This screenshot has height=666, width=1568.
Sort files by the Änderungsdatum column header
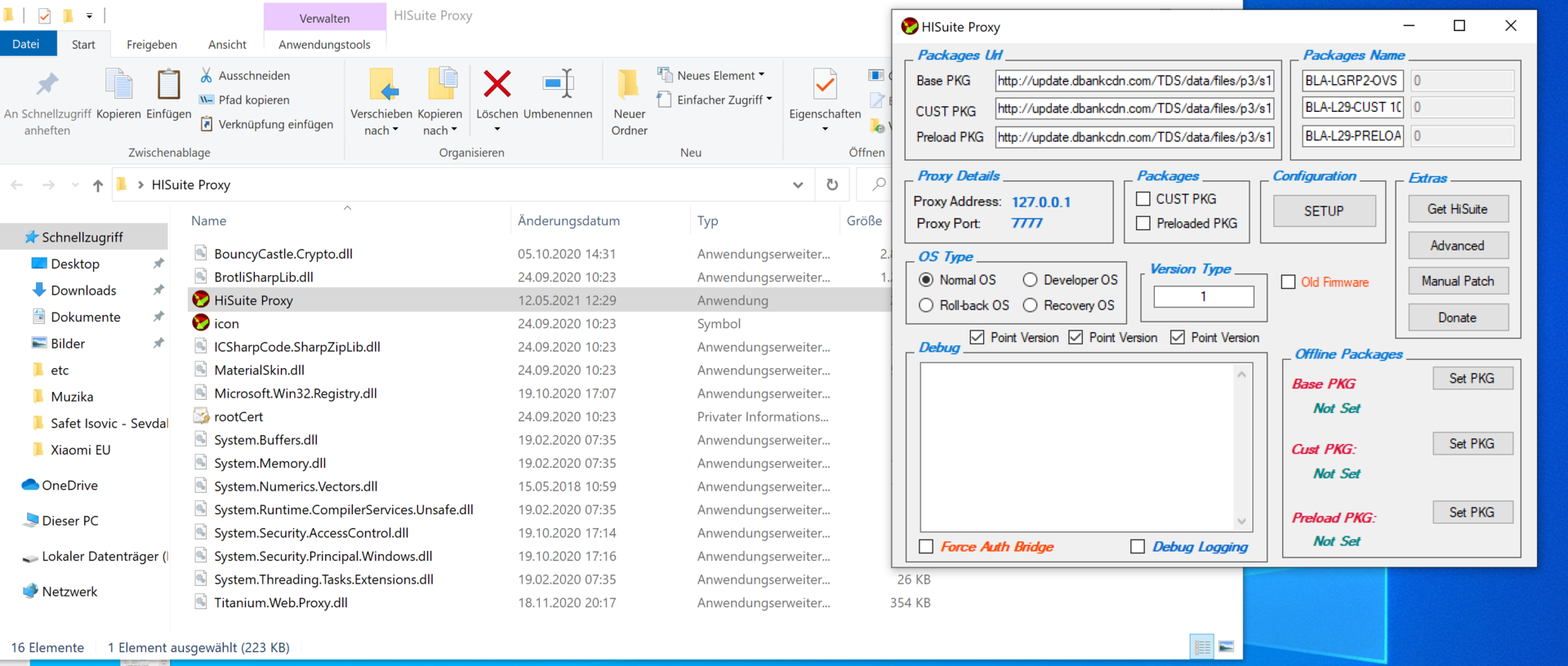568,220
